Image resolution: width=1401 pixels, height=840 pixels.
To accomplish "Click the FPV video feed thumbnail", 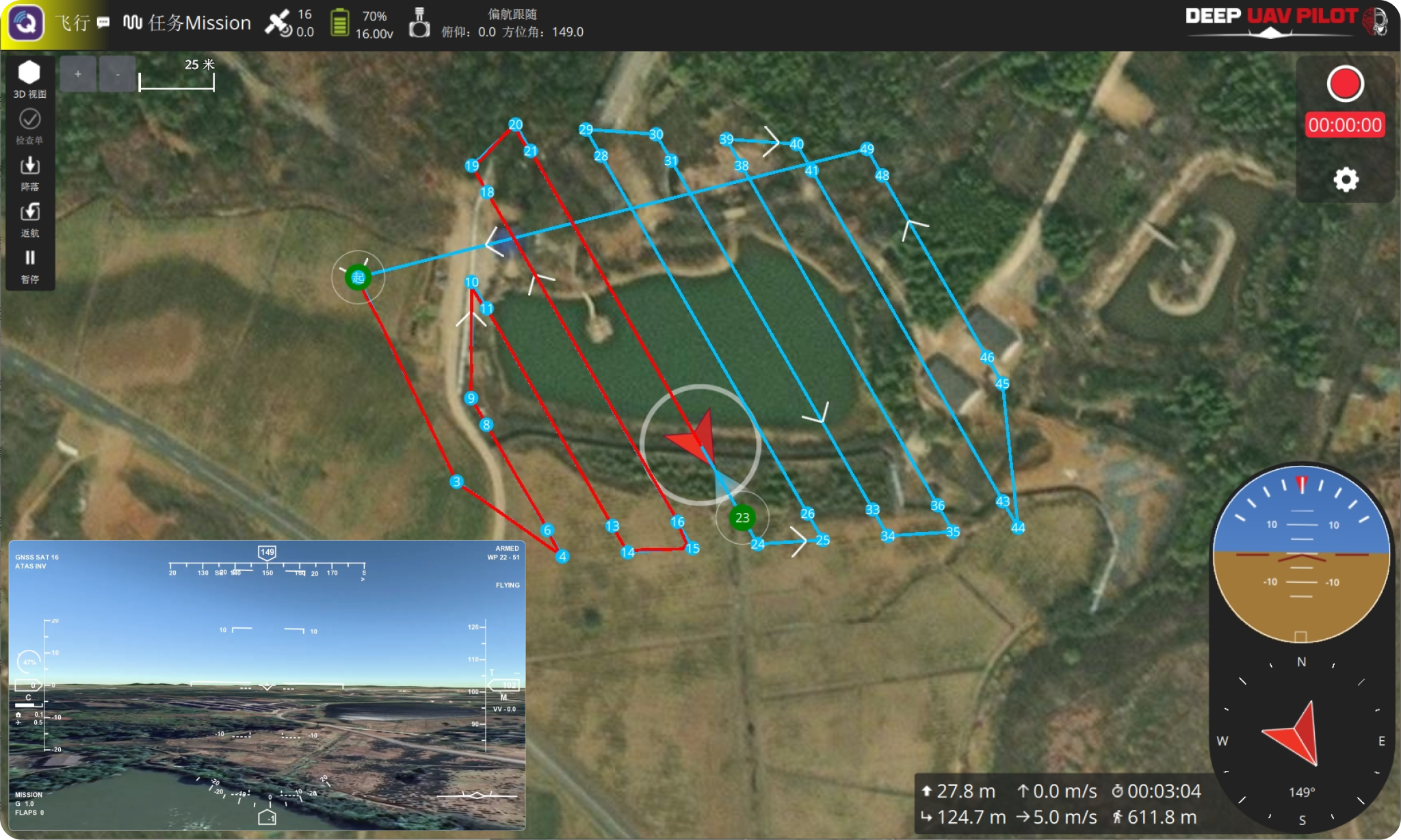I will (x=267, y=685).
